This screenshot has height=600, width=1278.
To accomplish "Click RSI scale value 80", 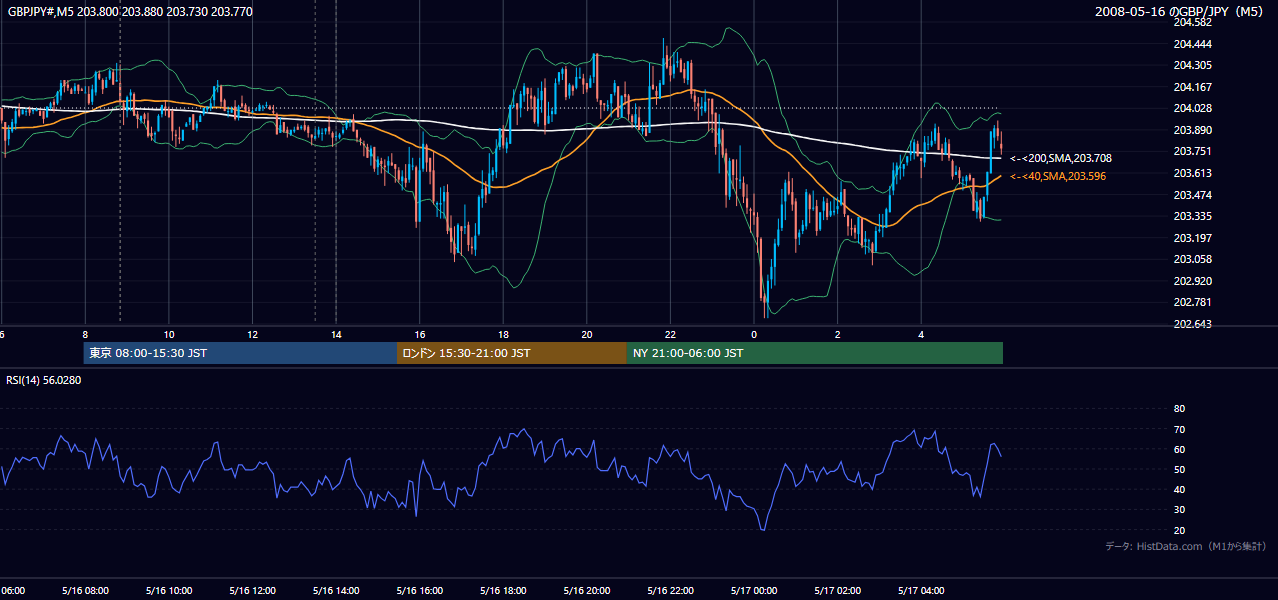I will click(x=1179, y=409).
